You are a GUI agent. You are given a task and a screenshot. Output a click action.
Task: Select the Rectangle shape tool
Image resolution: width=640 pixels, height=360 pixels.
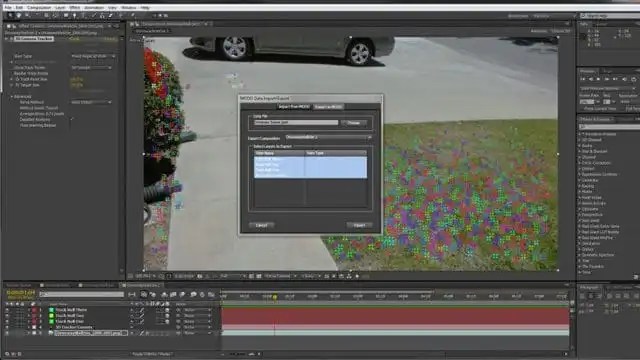point(65,16)
